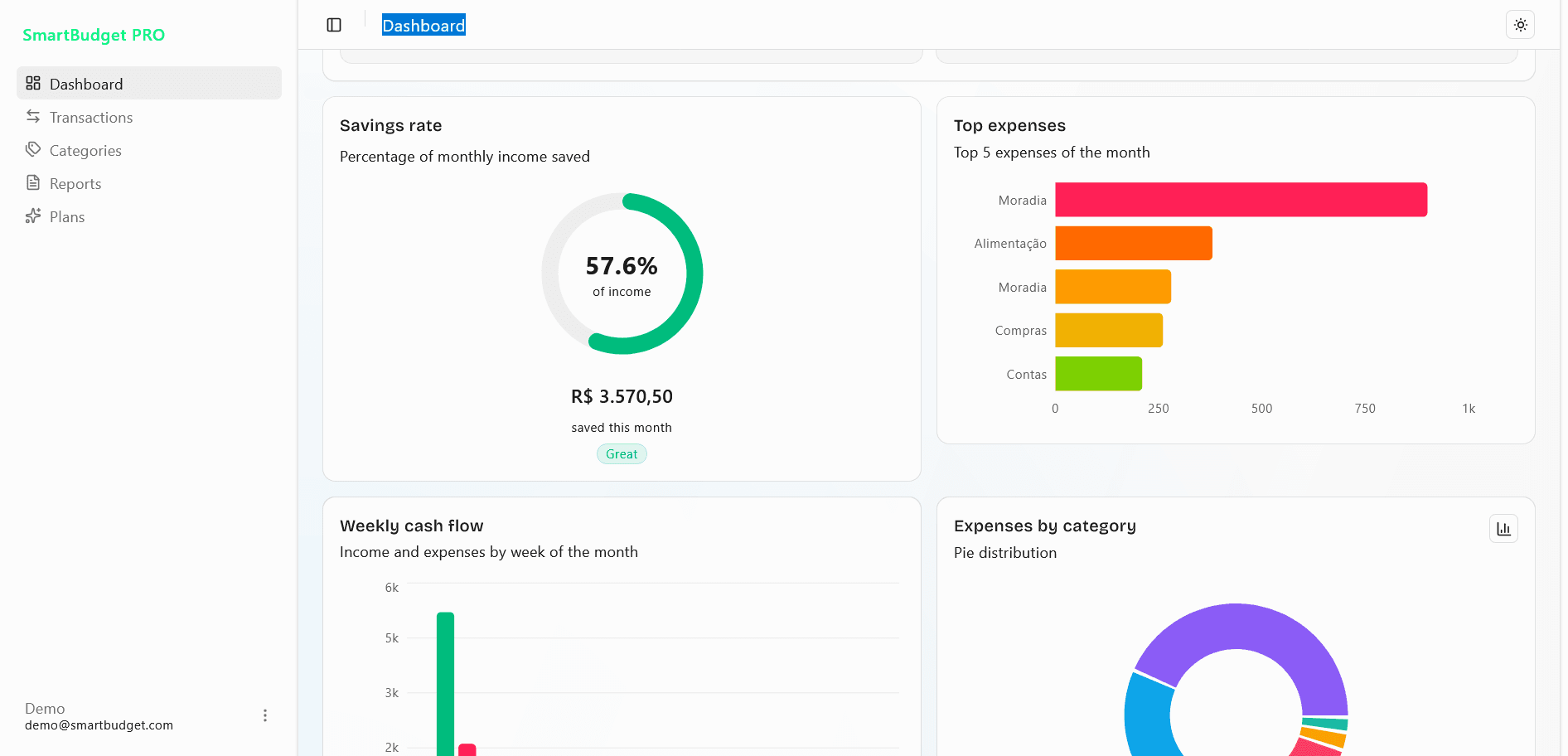Click the Dashboard grid icon in sidebar
The width and height of the screenshot is (1568, 756).
click(33, 83)
